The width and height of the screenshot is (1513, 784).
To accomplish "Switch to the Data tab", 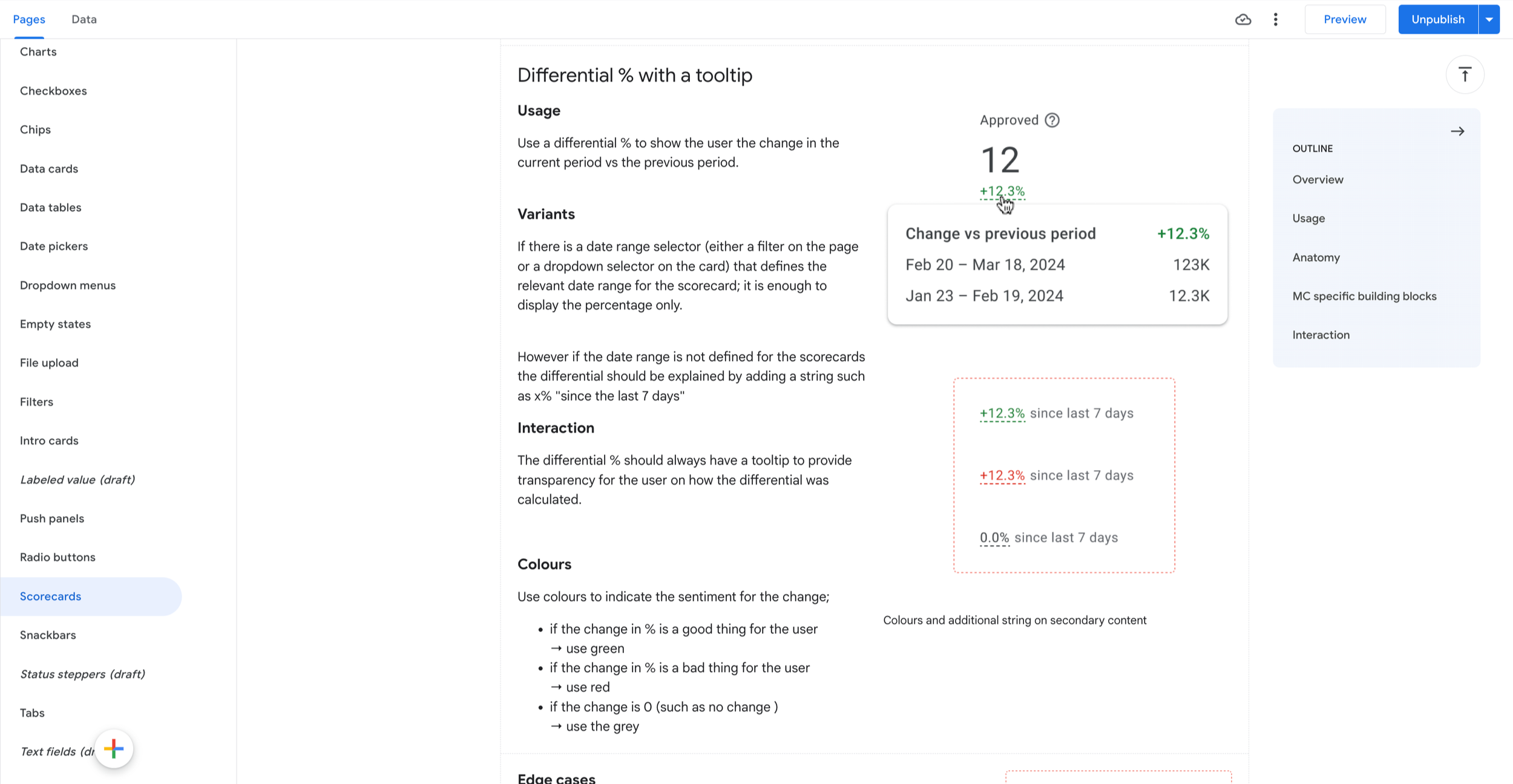I will (84, 19).
